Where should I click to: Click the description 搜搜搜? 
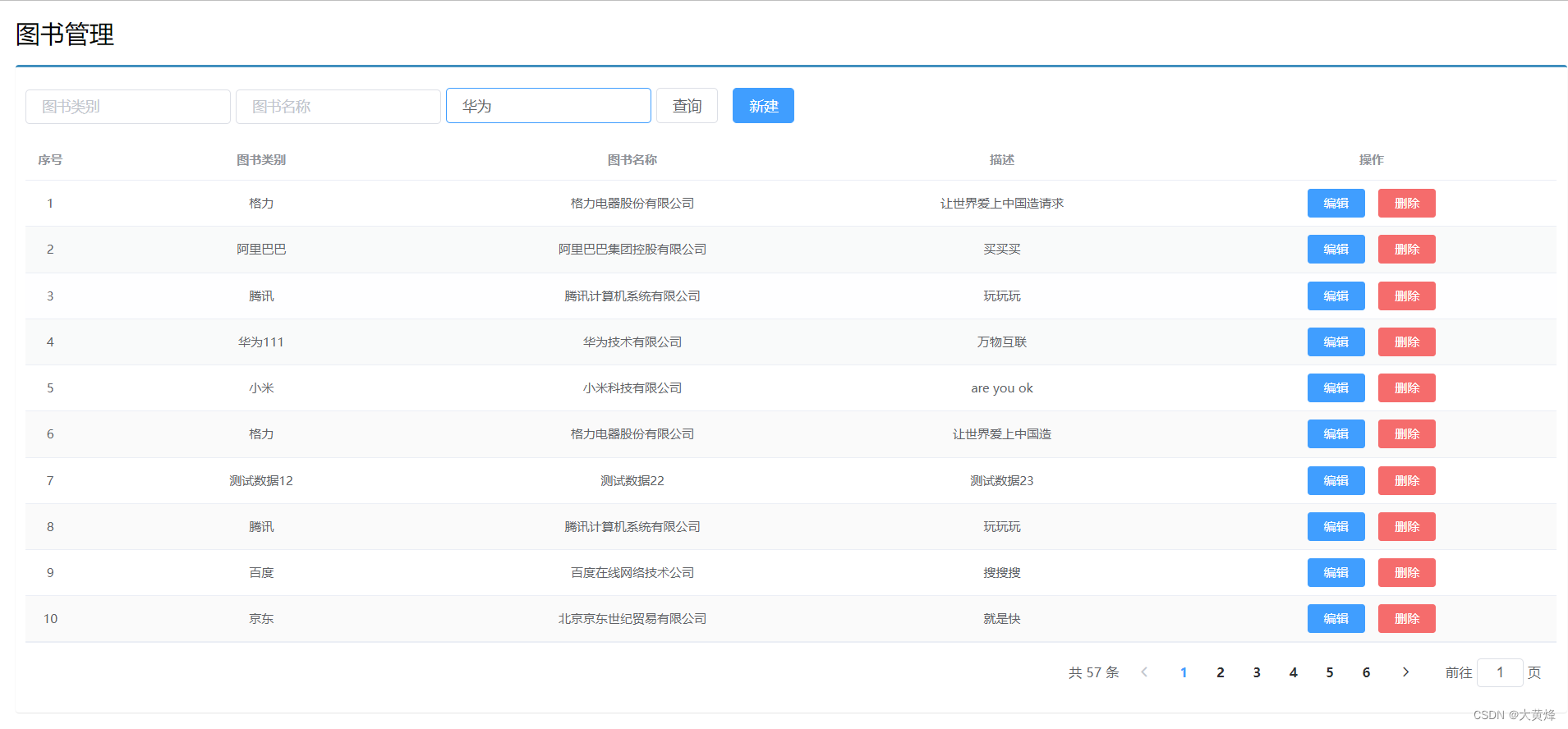coord(1002,573)
